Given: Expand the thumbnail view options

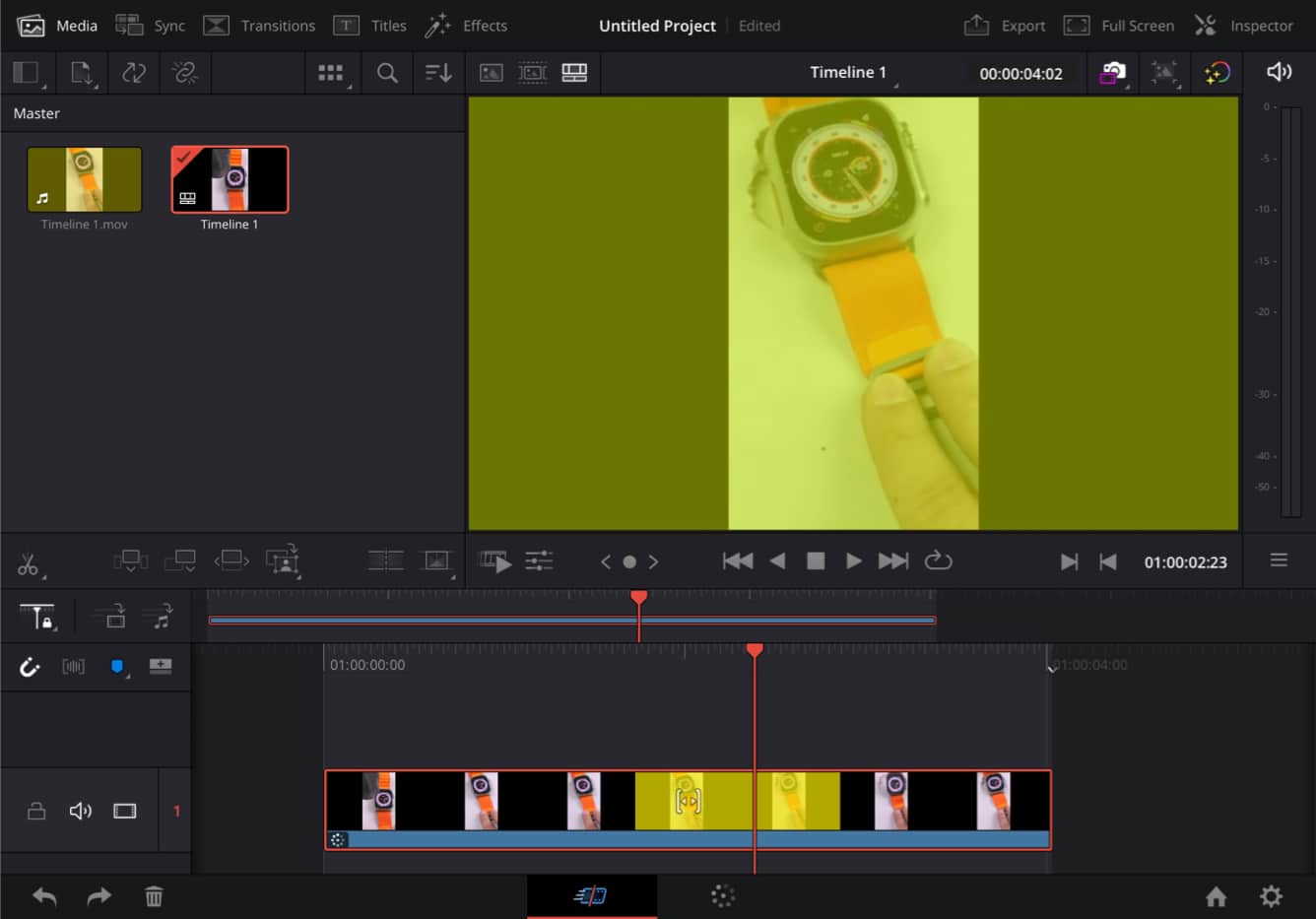Looking at the screenshot, I should [x=331, y=73].
